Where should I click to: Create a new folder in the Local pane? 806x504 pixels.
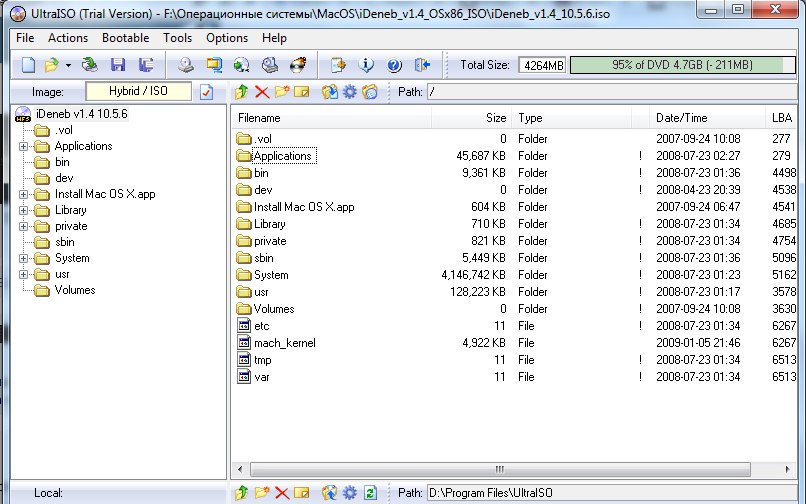point(262,493)
